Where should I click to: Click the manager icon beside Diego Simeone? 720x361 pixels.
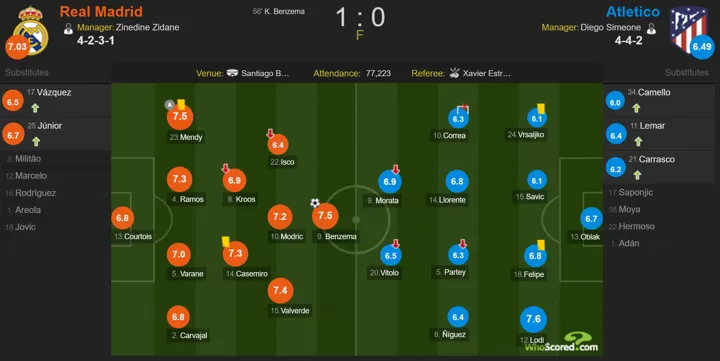coord(651,28)
